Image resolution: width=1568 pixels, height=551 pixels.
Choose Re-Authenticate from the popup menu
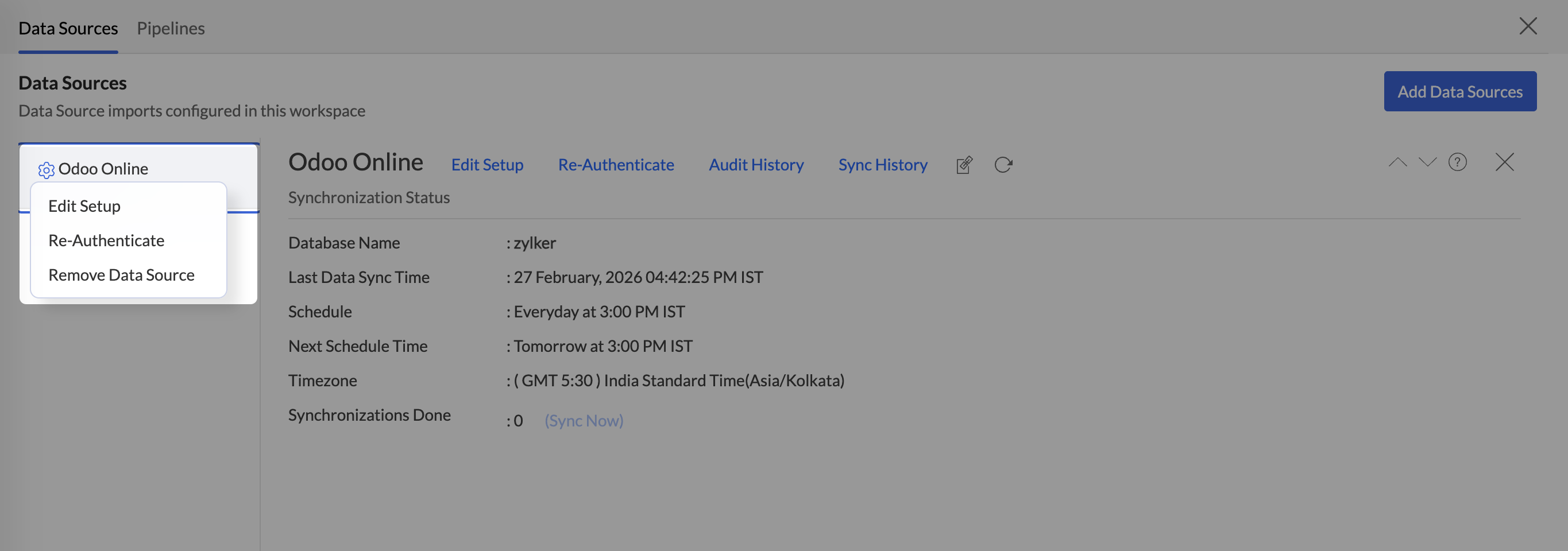click(x=106, y=241)
